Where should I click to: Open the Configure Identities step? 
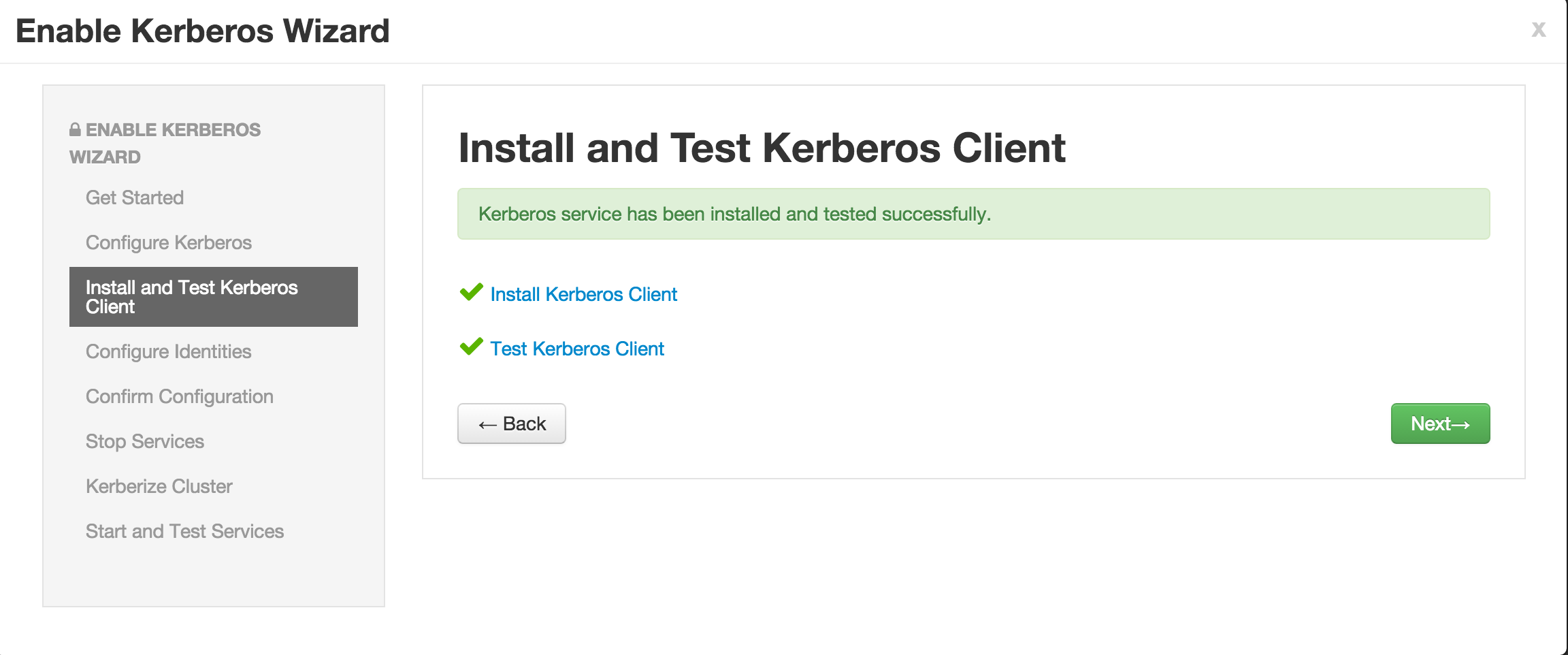[x=169, y=351]
